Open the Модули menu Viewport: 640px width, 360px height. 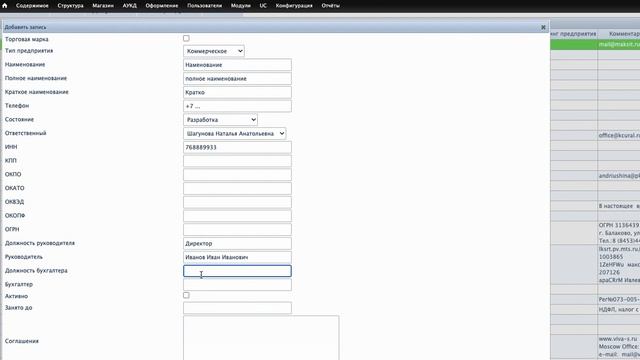pyautogui.click(x=241, y=6)
